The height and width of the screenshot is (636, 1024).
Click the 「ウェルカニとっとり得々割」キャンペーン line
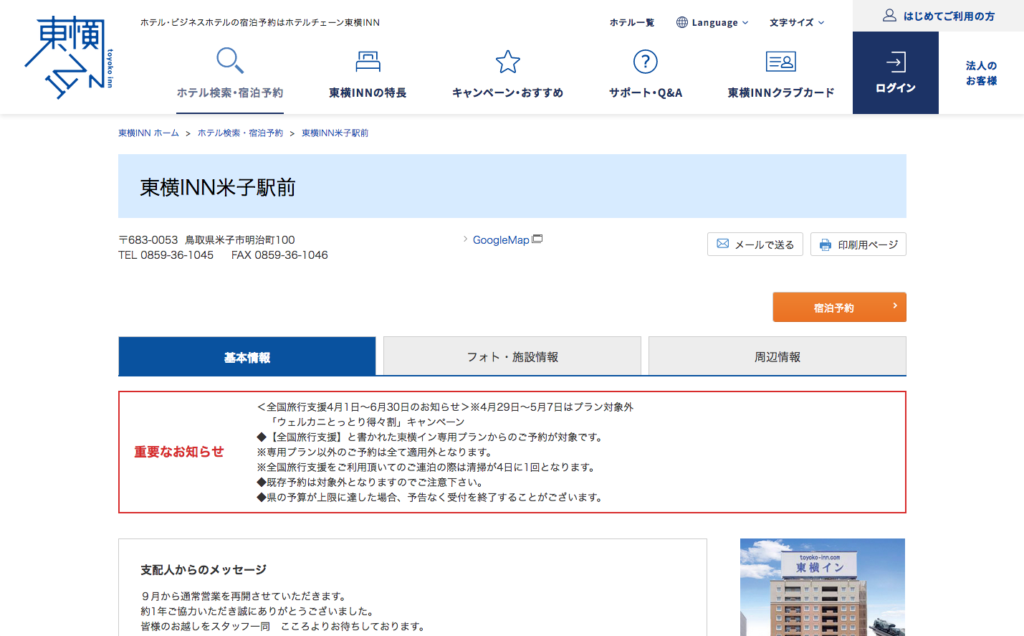click(x=366, y=422)
